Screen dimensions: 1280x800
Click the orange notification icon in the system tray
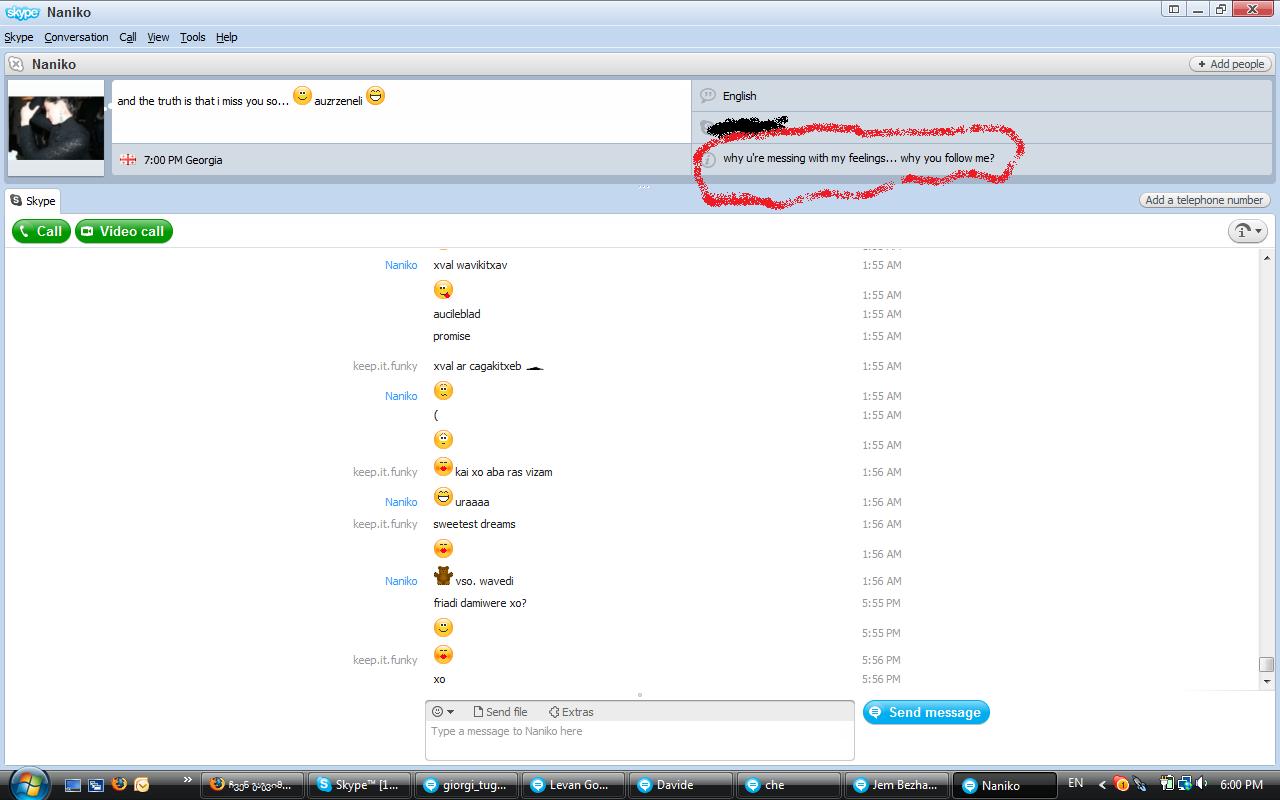coord(1121,784)
